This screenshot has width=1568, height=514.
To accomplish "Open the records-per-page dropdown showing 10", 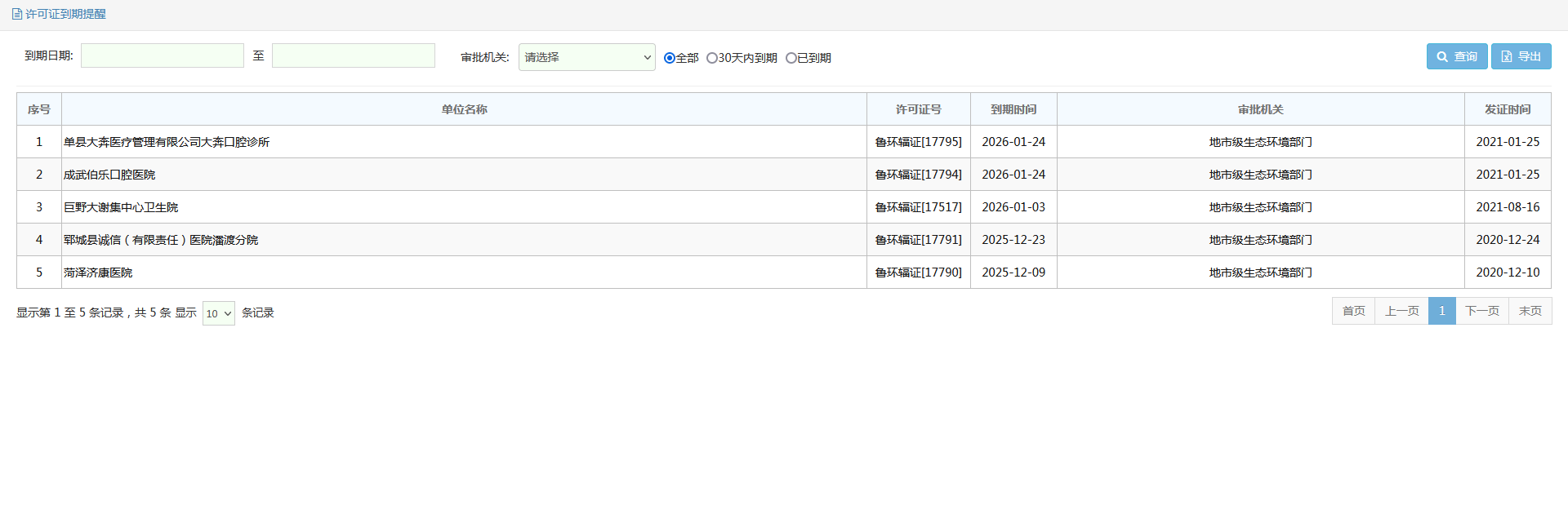I will point(218,313).
